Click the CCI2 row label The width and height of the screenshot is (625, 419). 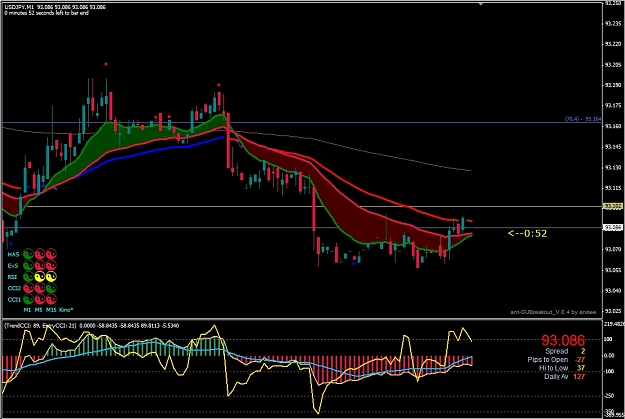(x=14, y=288)
